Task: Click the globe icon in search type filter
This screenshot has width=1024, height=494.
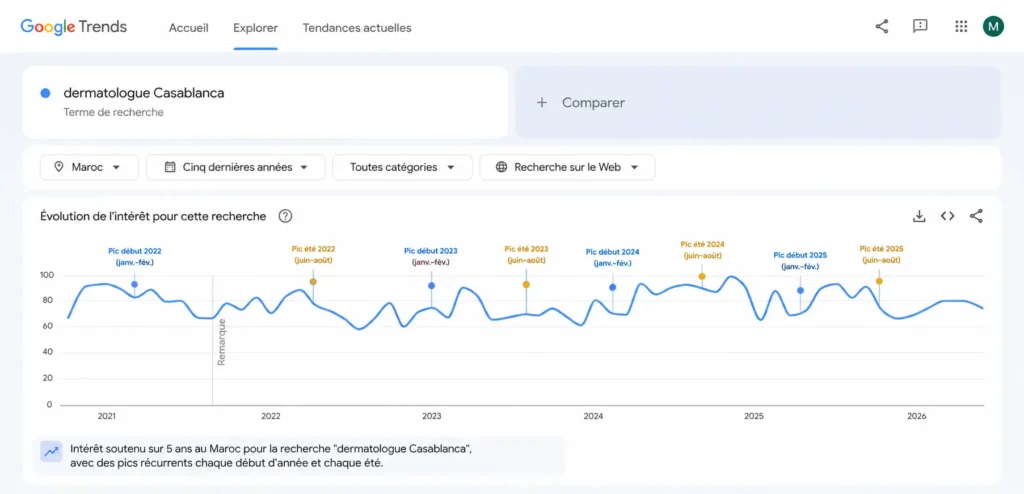Action: [x=502, y=167]
